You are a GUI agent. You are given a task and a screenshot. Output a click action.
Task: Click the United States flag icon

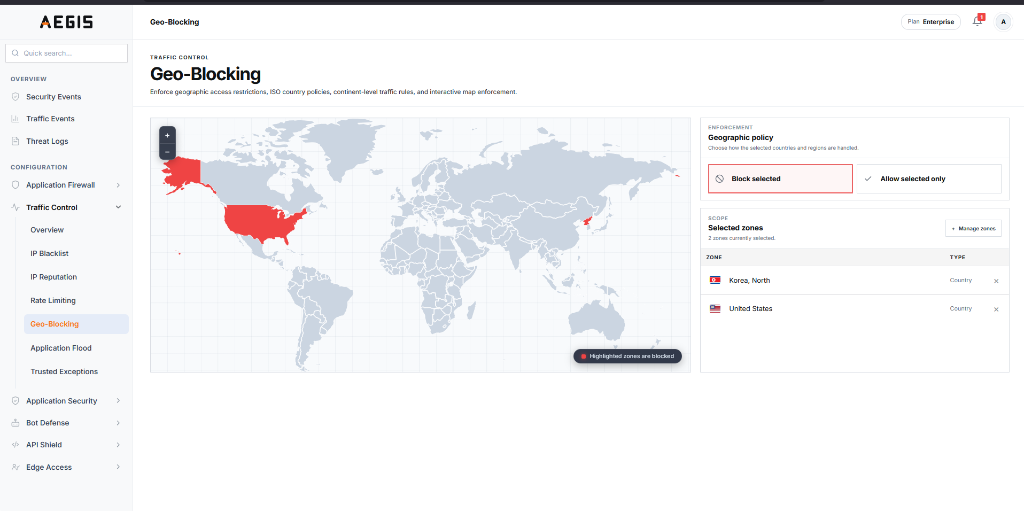(715, 308)
